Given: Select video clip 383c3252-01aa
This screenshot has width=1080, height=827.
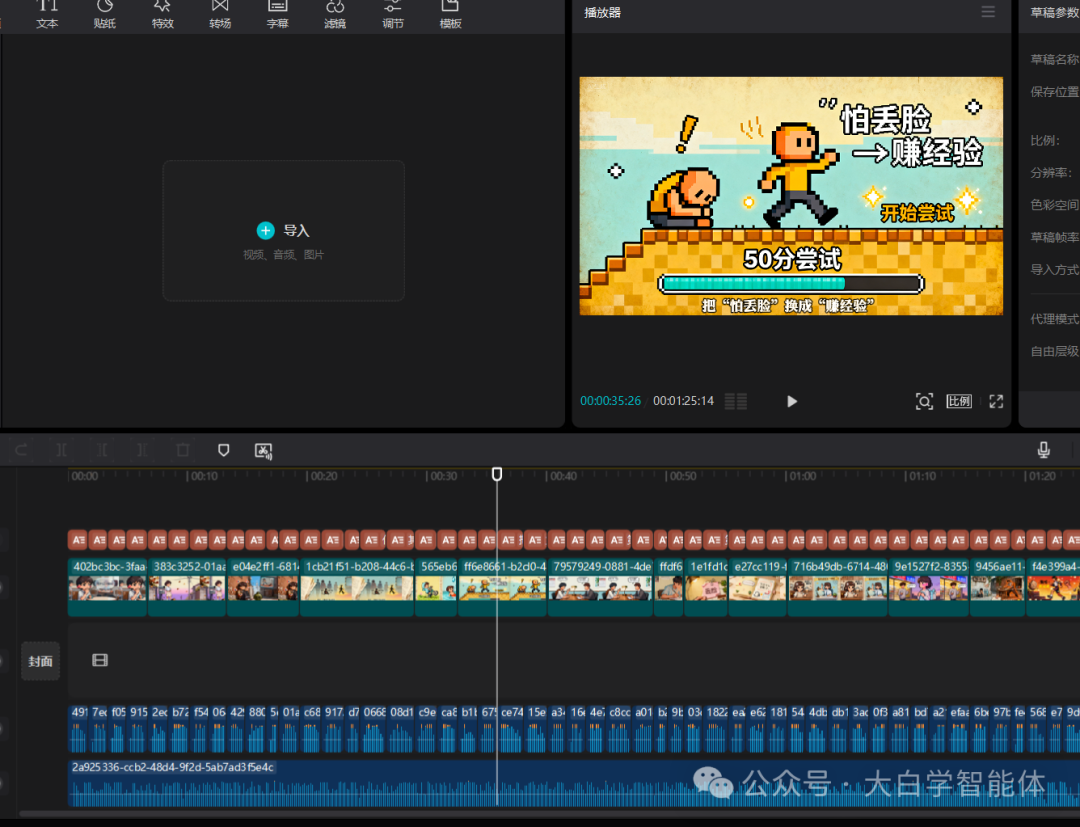Looking at the screenshot, I should 187,587.
